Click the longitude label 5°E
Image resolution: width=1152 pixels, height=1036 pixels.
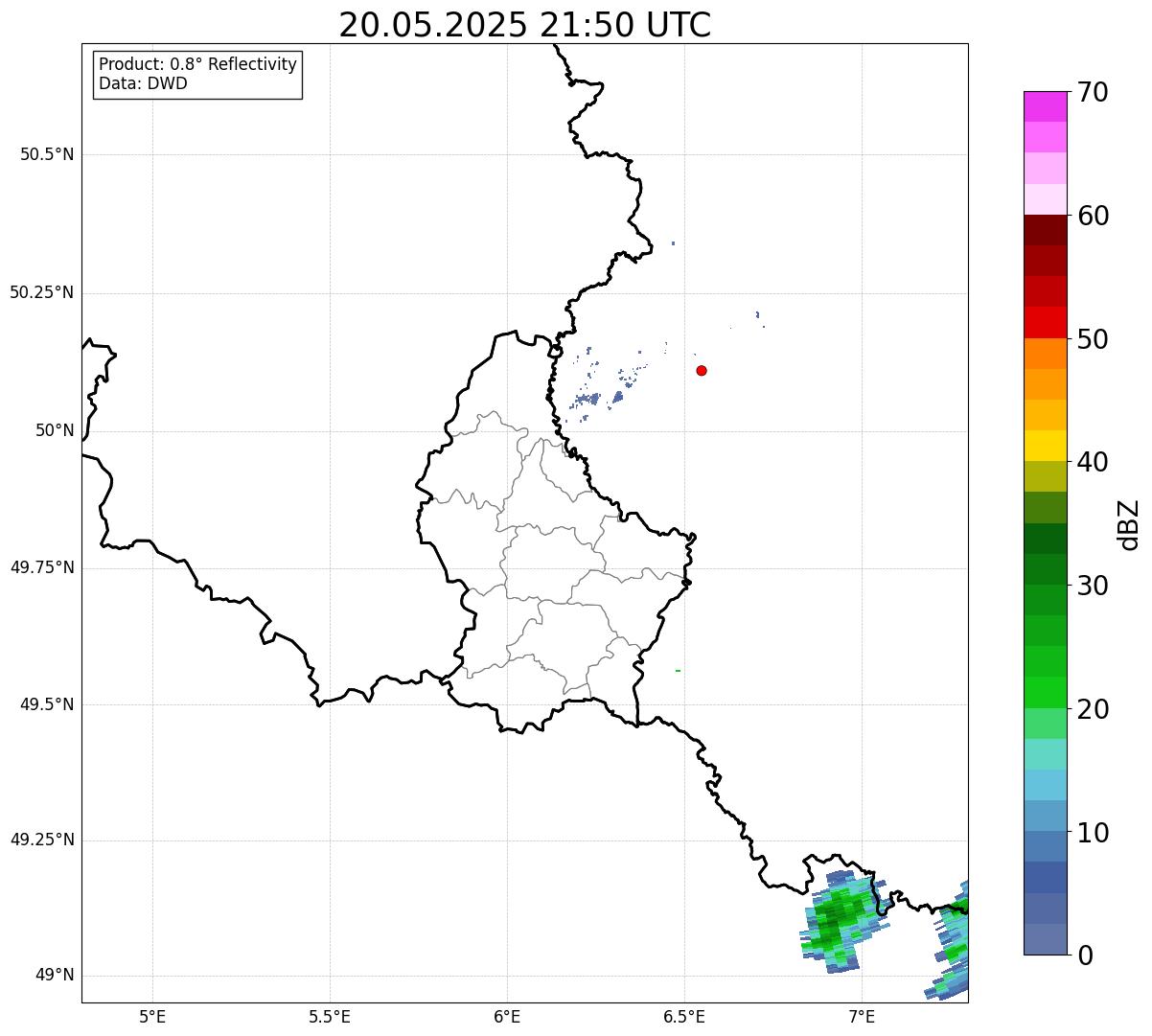pyautogui.click(x=152, y=1016)
